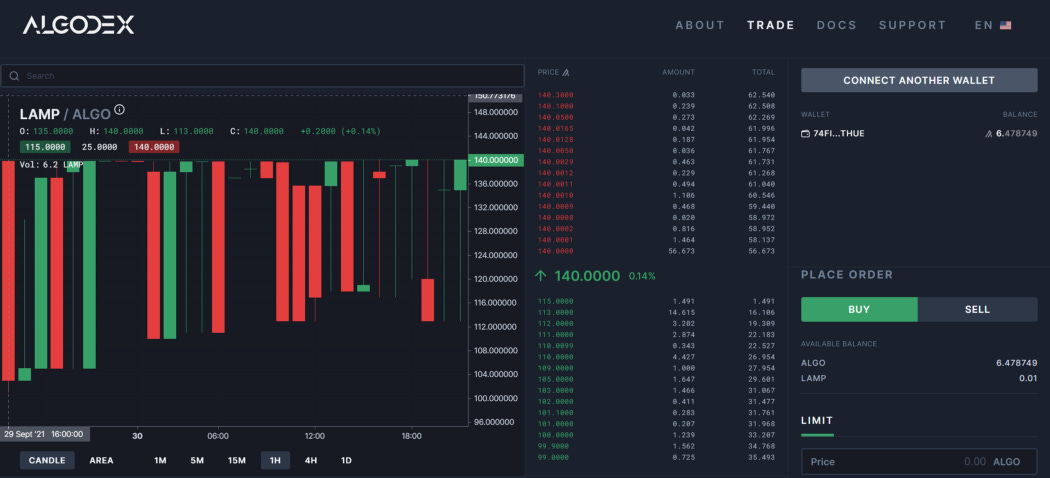Select the SELL order side
Screen dimensions: 1050x478
coord(977,309)
